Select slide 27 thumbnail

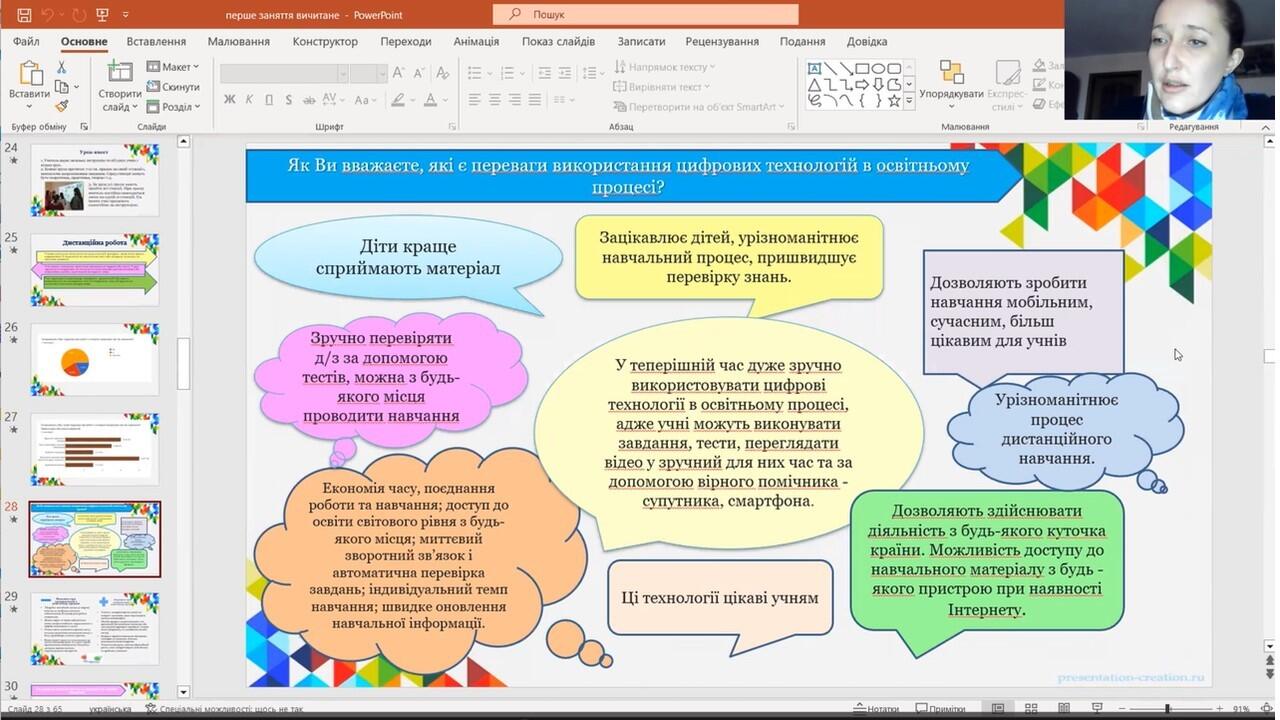pyautogui.click(x=94, y=449)
